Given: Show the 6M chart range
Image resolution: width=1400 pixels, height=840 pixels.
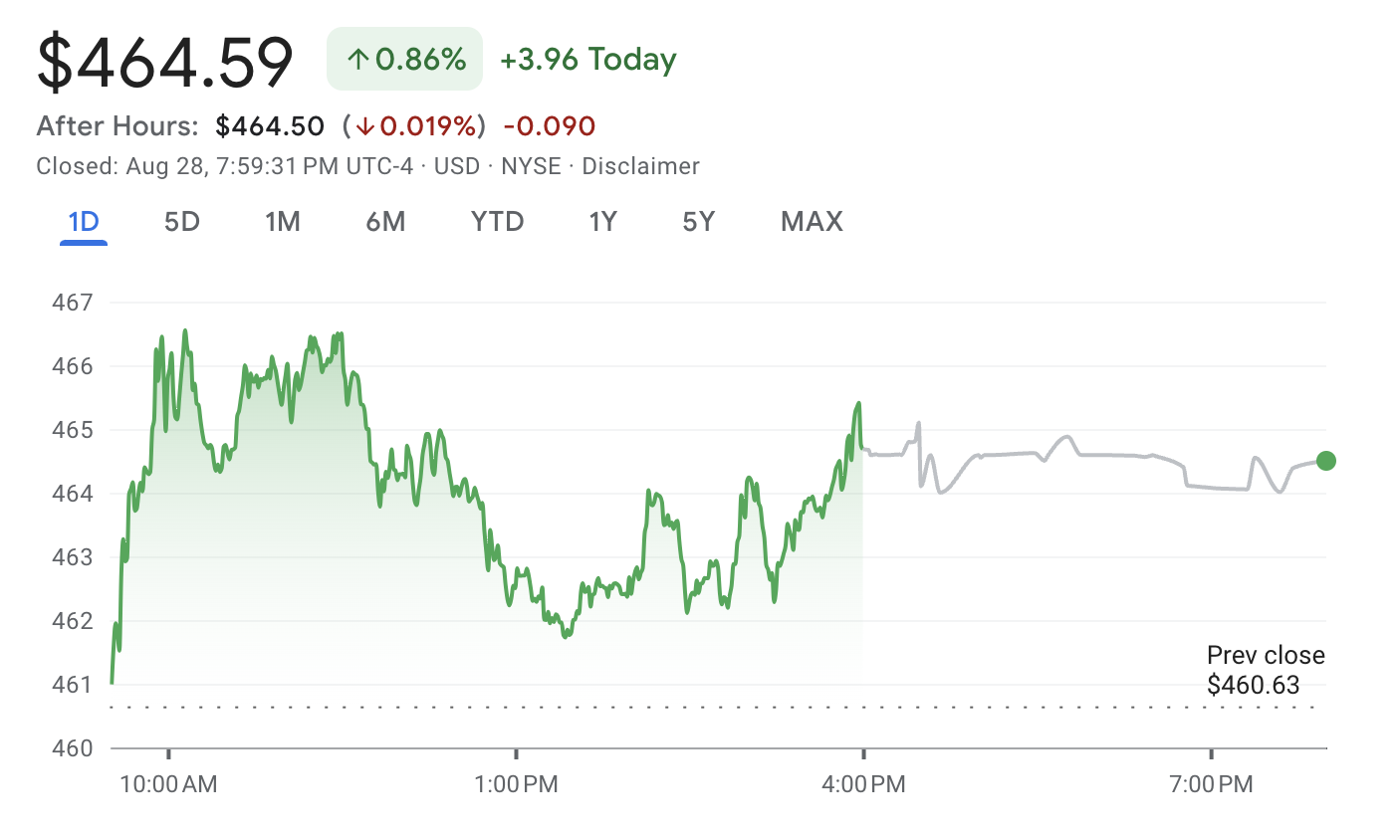Looking at the screenshot, I should coord(385,221).
